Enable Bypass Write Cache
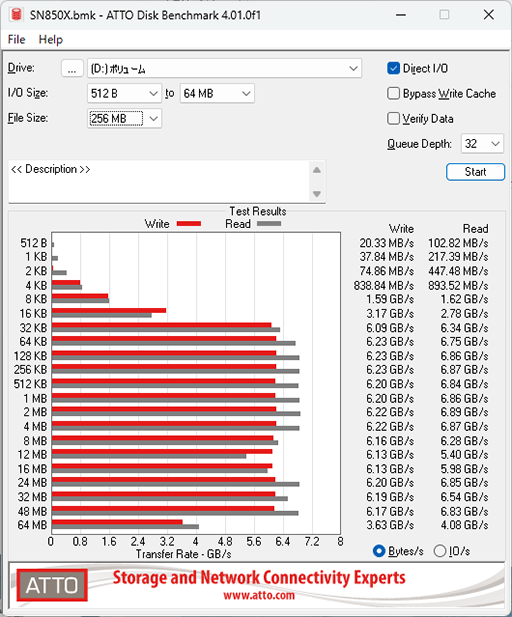The image size is (512, 617). pos(394,94)
